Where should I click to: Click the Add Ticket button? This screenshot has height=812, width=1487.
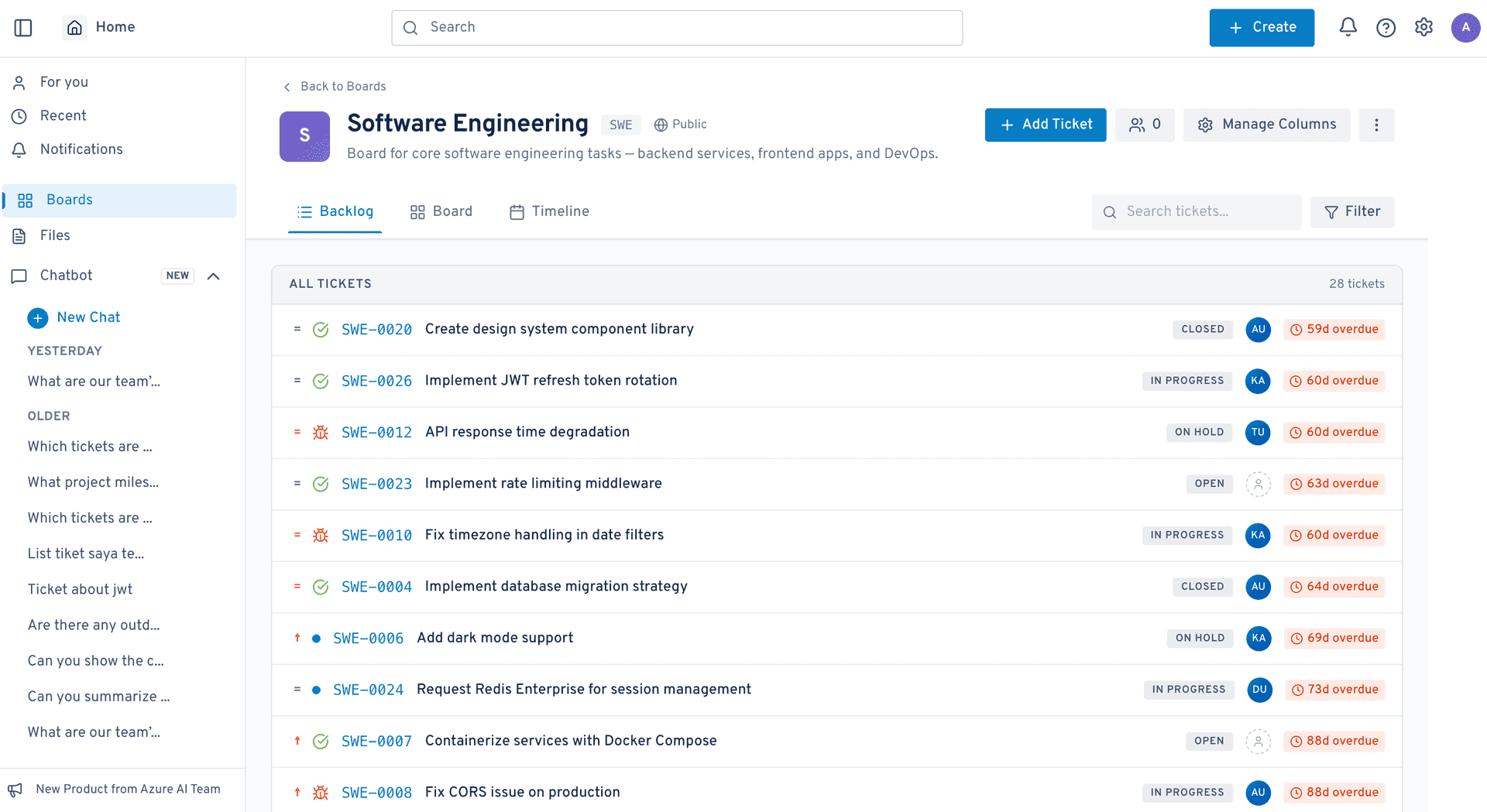tap(1046, 125)
